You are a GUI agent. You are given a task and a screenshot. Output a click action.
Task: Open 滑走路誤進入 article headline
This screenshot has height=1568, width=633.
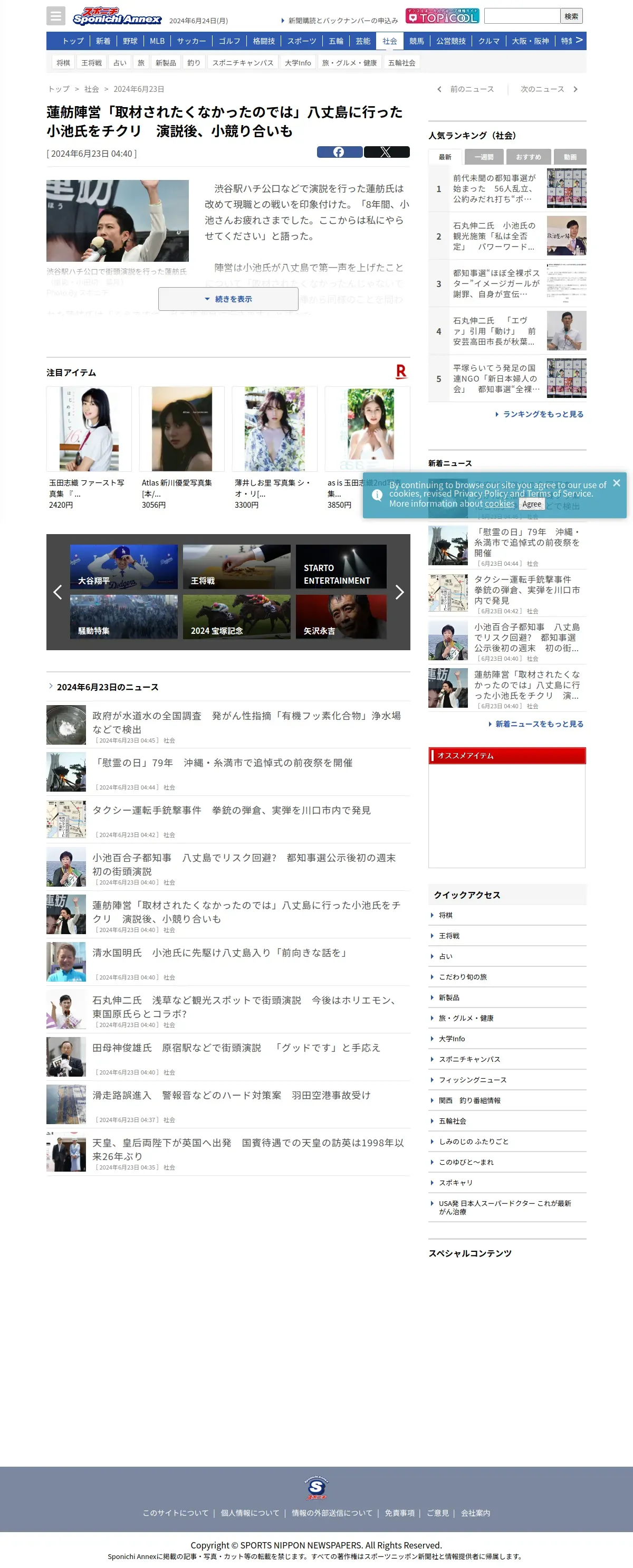pyautogui.click(x=231, y=1095)
